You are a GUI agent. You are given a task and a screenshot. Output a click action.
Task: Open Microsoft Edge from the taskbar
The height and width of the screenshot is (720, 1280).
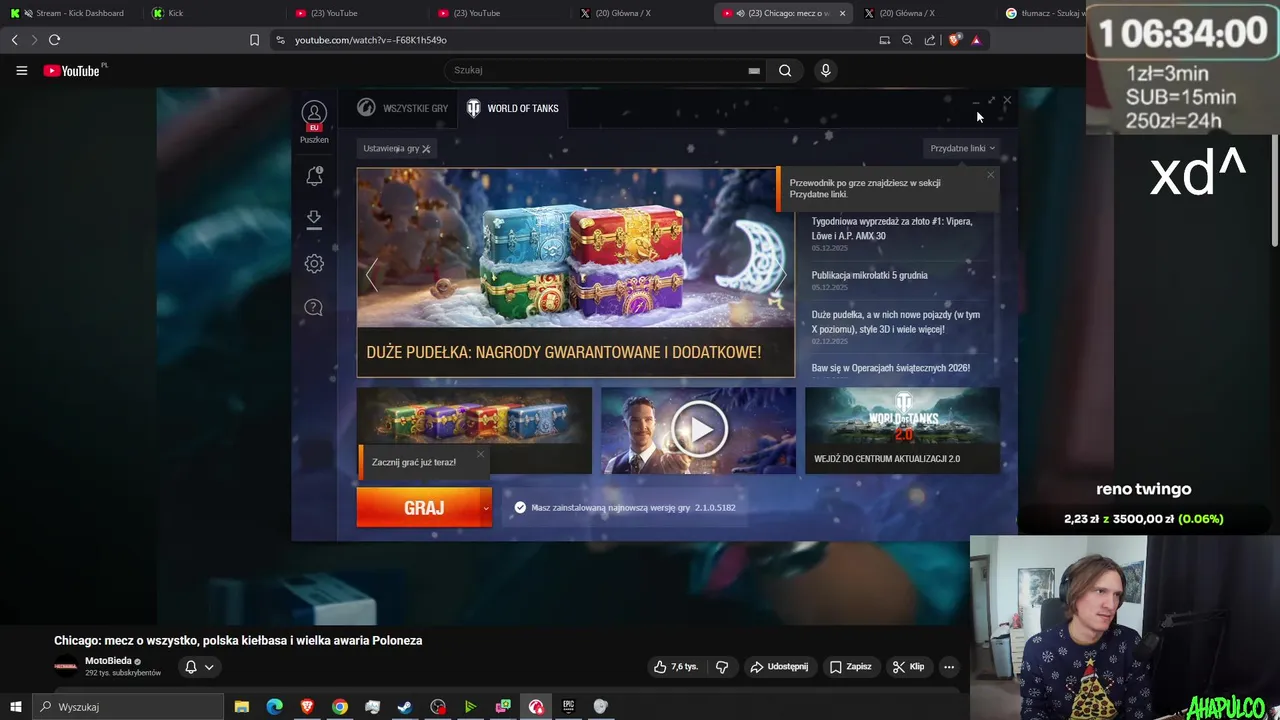[x=275, y=707]
